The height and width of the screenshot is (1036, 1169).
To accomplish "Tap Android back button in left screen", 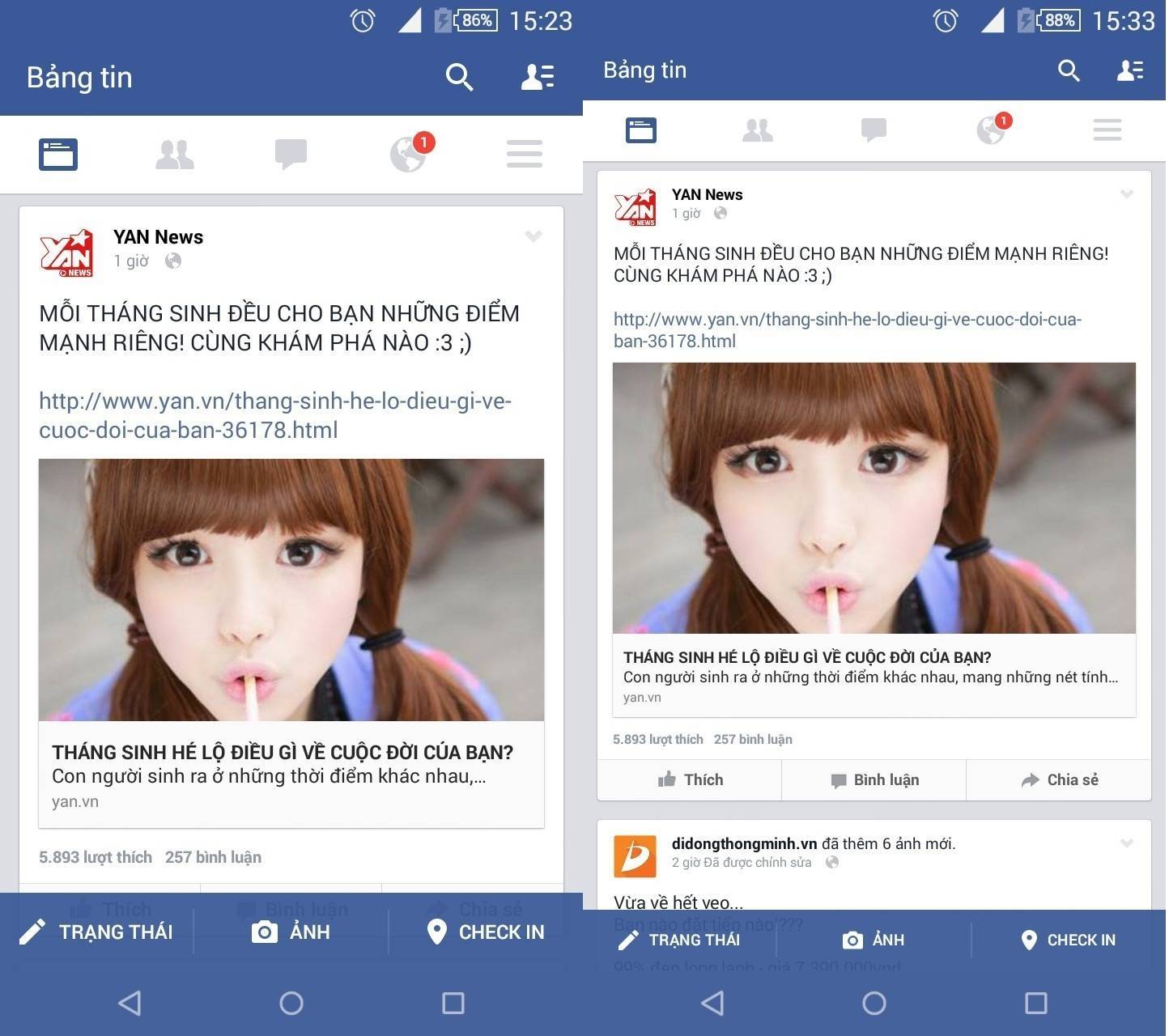I will click(130, 1004).
